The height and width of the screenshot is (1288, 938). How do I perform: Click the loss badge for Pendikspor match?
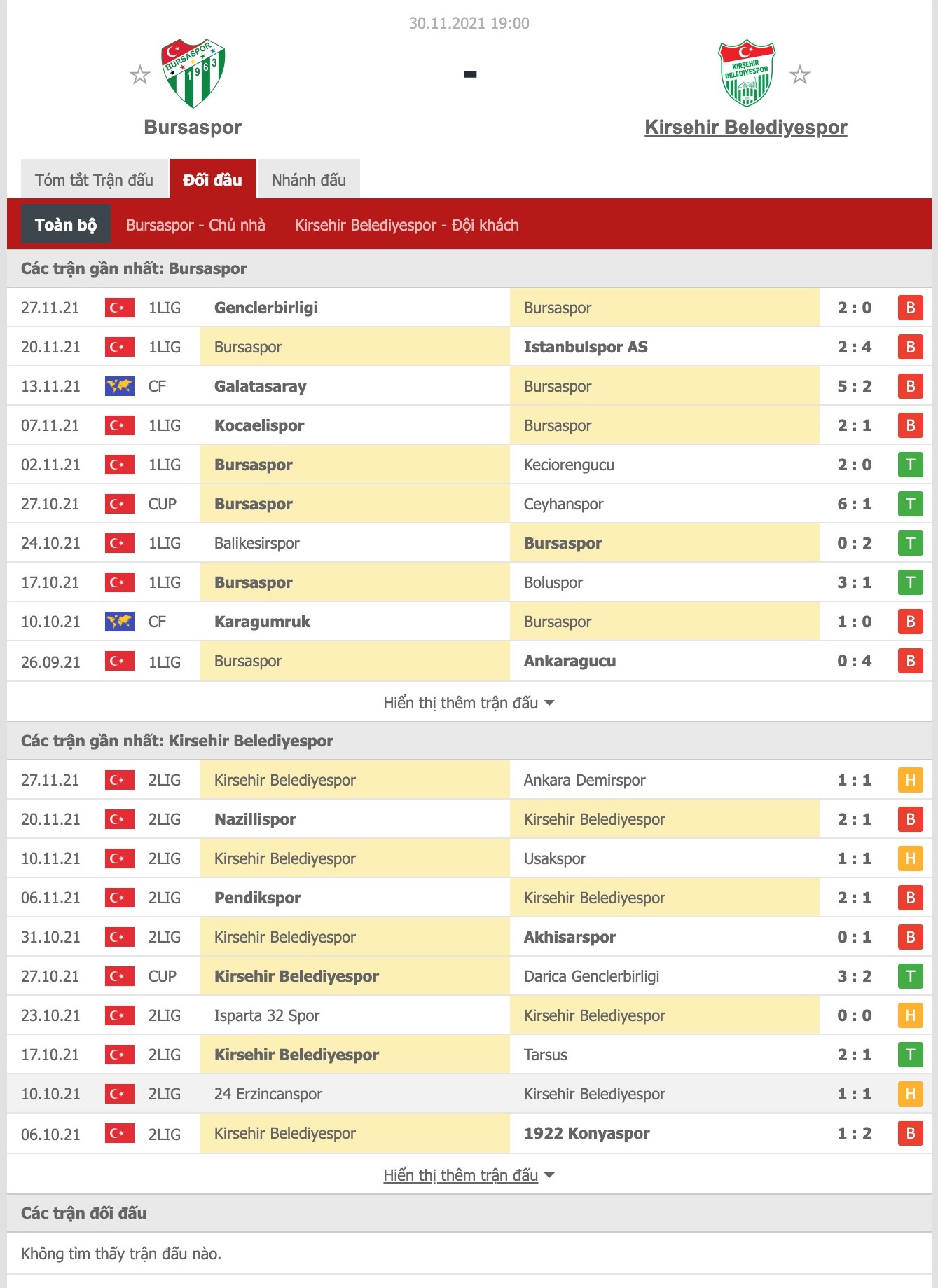tap(911, 898)
